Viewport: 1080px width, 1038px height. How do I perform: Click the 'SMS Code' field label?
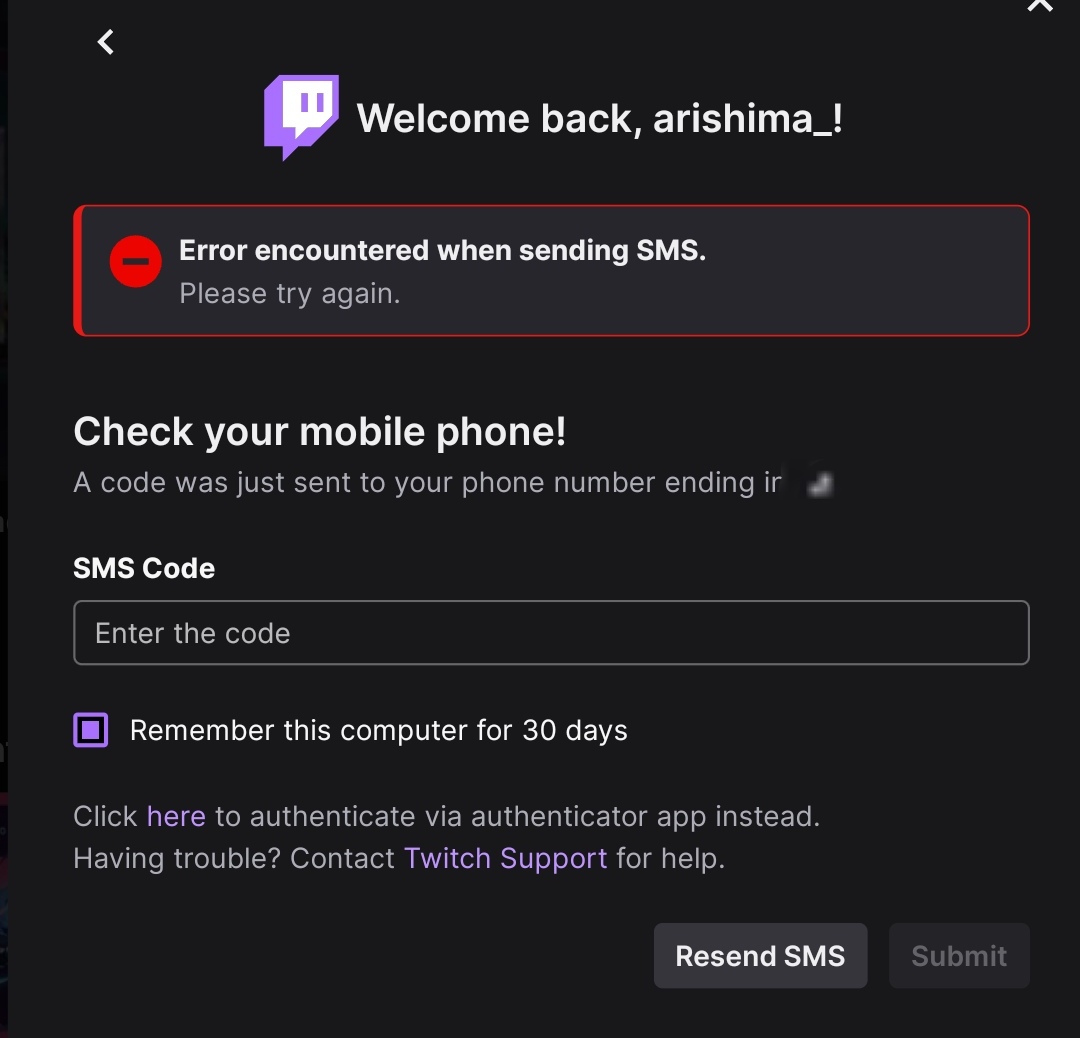click(x=144, y=568)
